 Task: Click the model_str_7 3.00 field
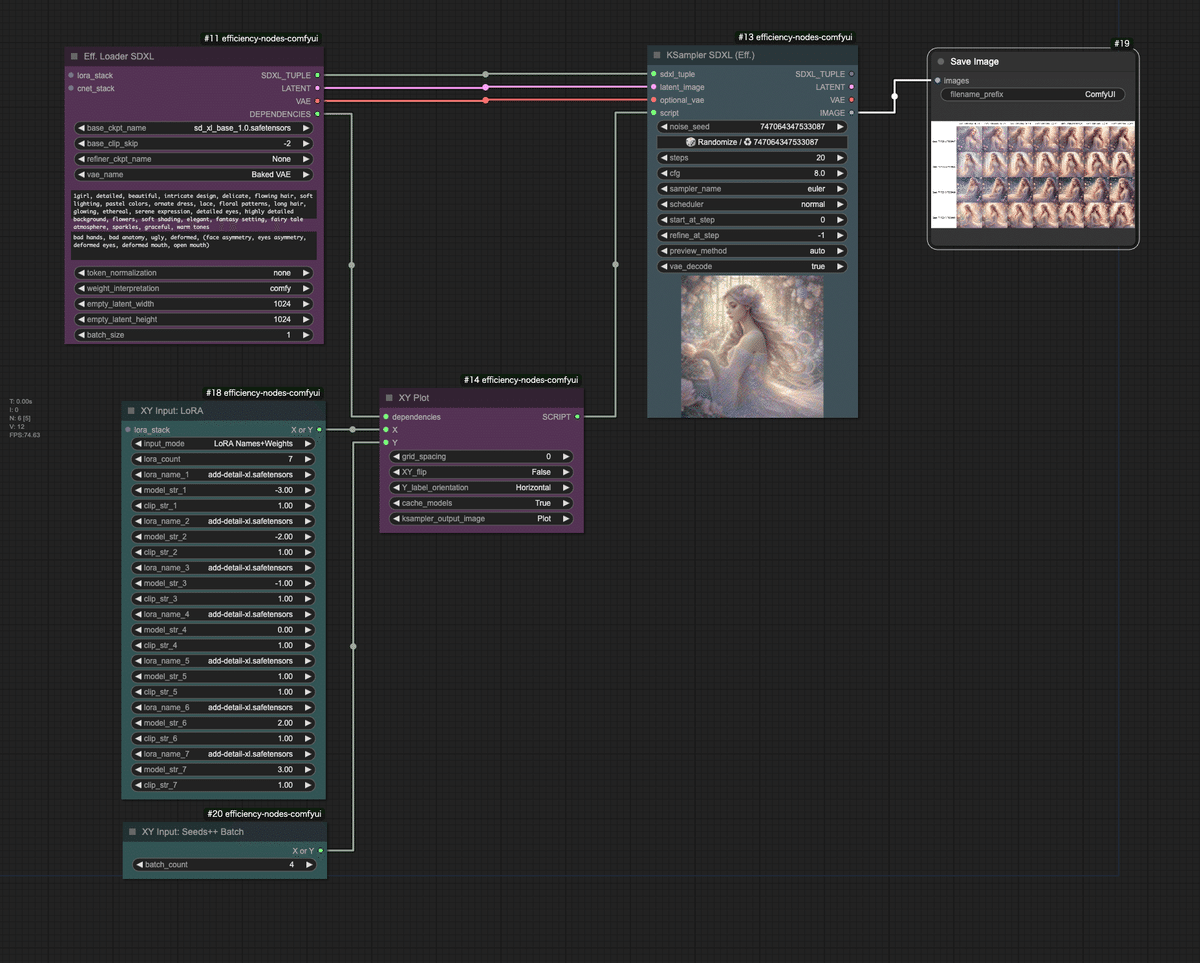[x=224, y=770]
